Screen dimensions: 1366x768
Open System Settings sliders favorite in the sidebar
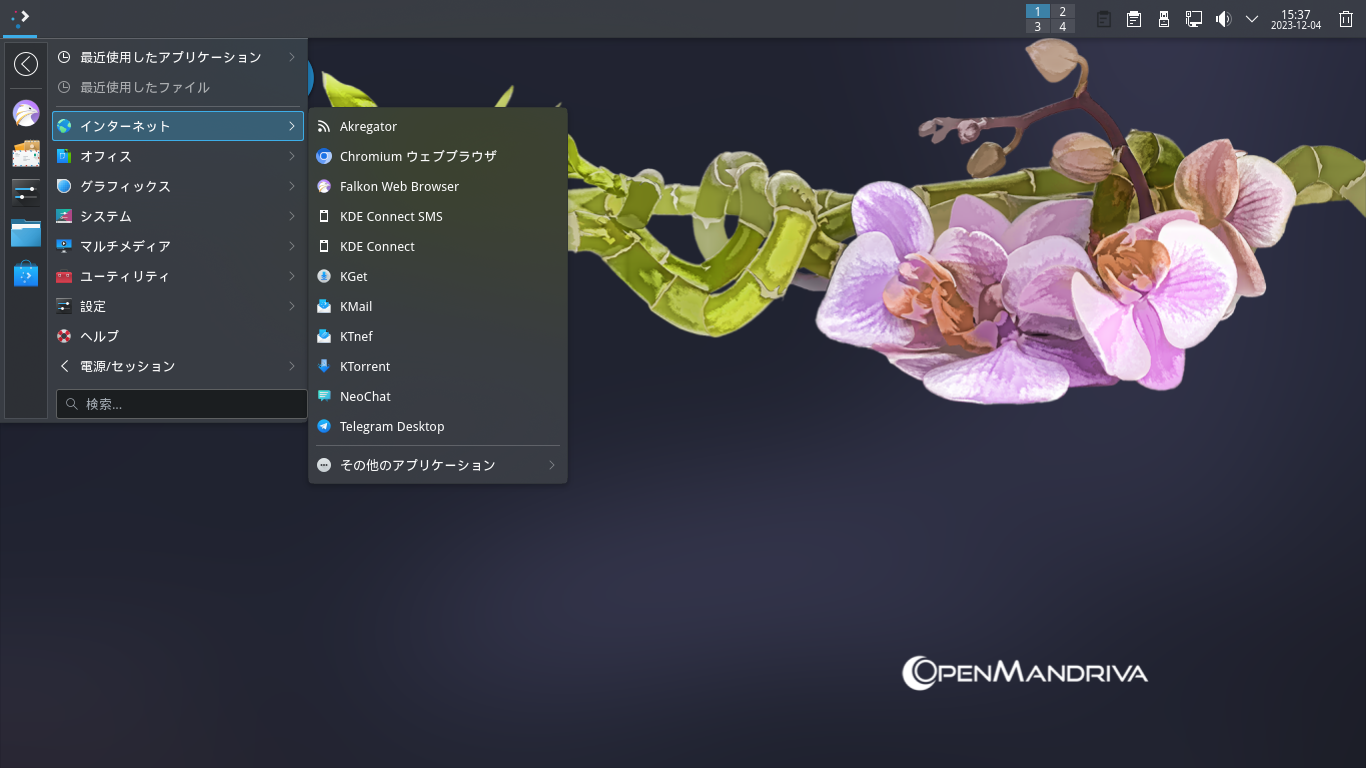click(26, 193)
